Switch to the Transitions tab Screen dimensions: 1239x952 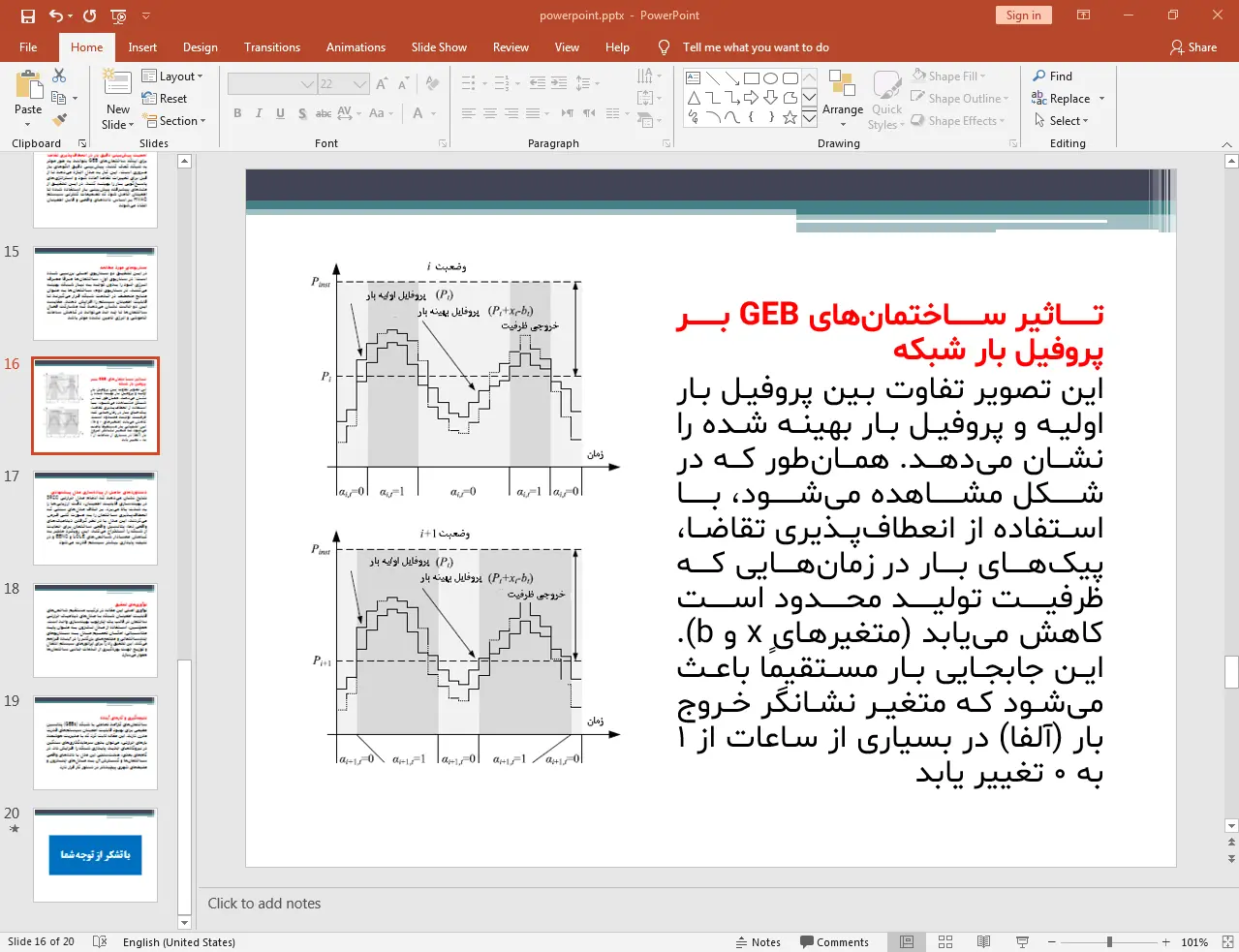[272, 47]
